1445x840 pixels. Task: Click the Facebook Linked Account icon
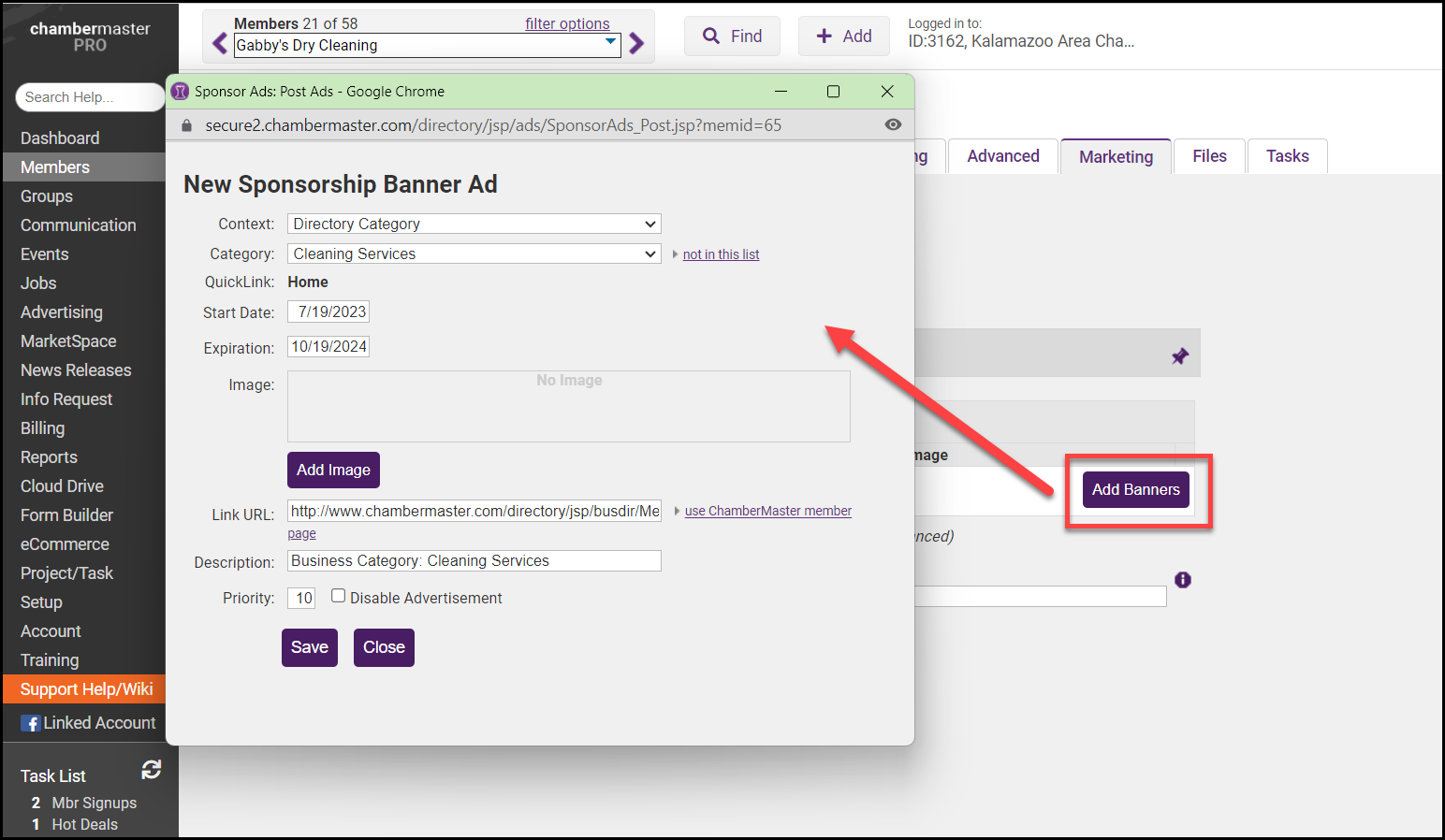[31, 723]
